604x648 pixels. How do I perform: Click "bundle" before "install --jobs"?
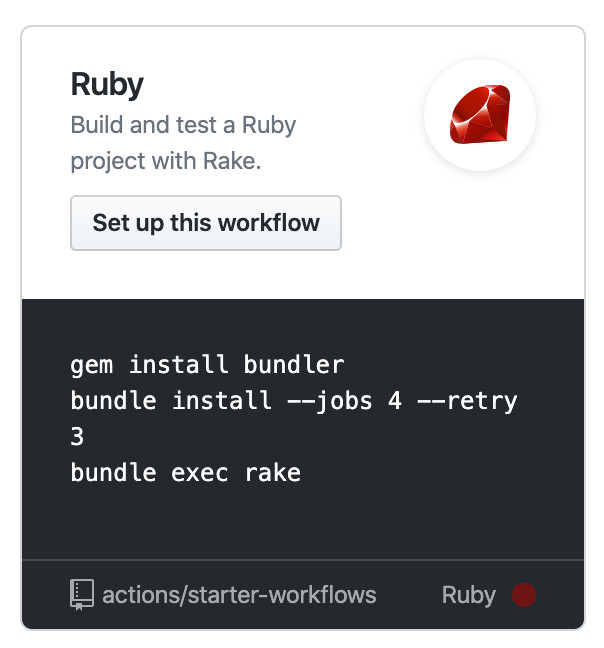[113, 401]
